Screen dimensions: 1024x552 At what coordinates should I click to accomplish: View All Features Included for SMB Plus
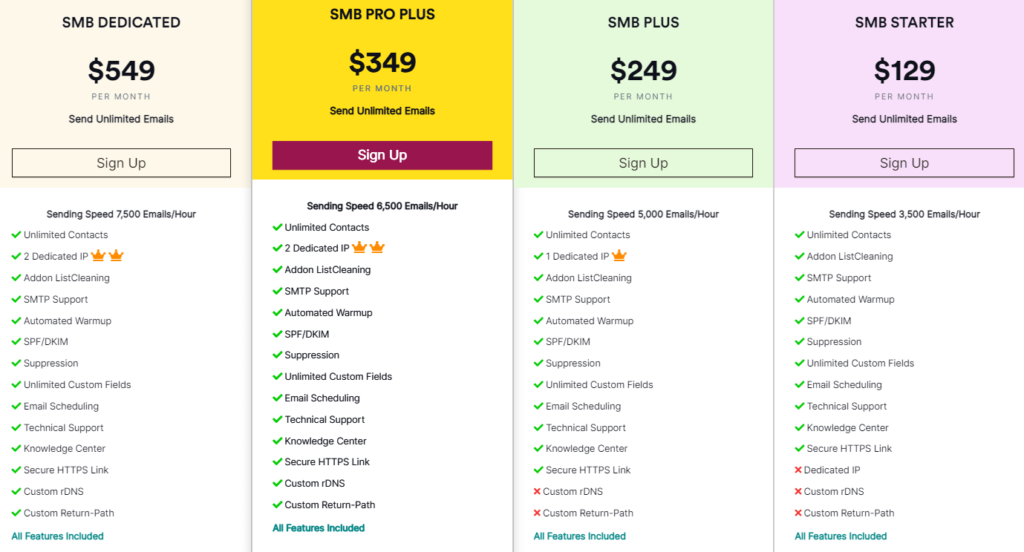[x=580, y=536]
